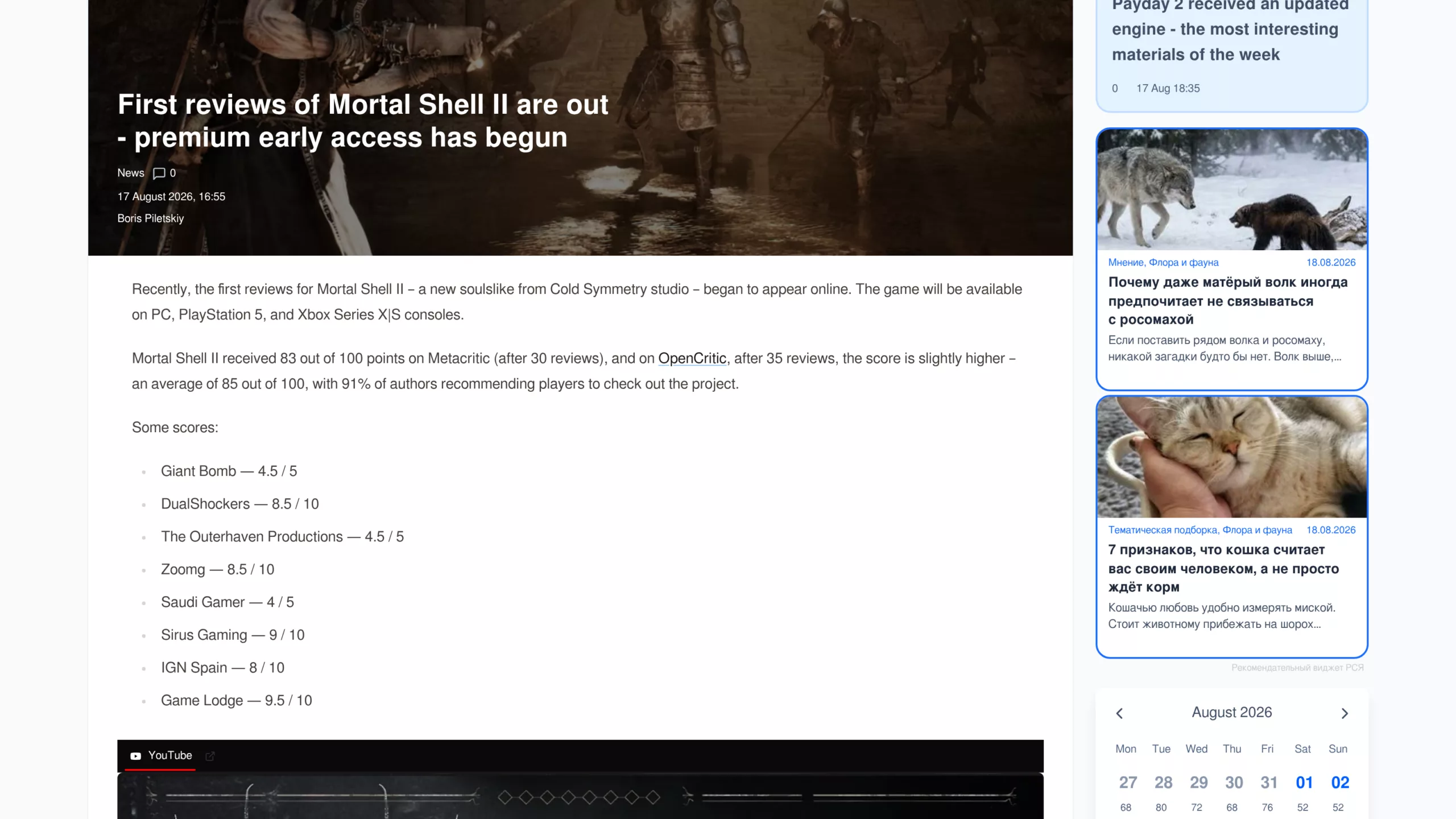Click the embedded YouTube video preview
Screen dimensions: 1456x819
pyautogui.click(x=580, y=796)
